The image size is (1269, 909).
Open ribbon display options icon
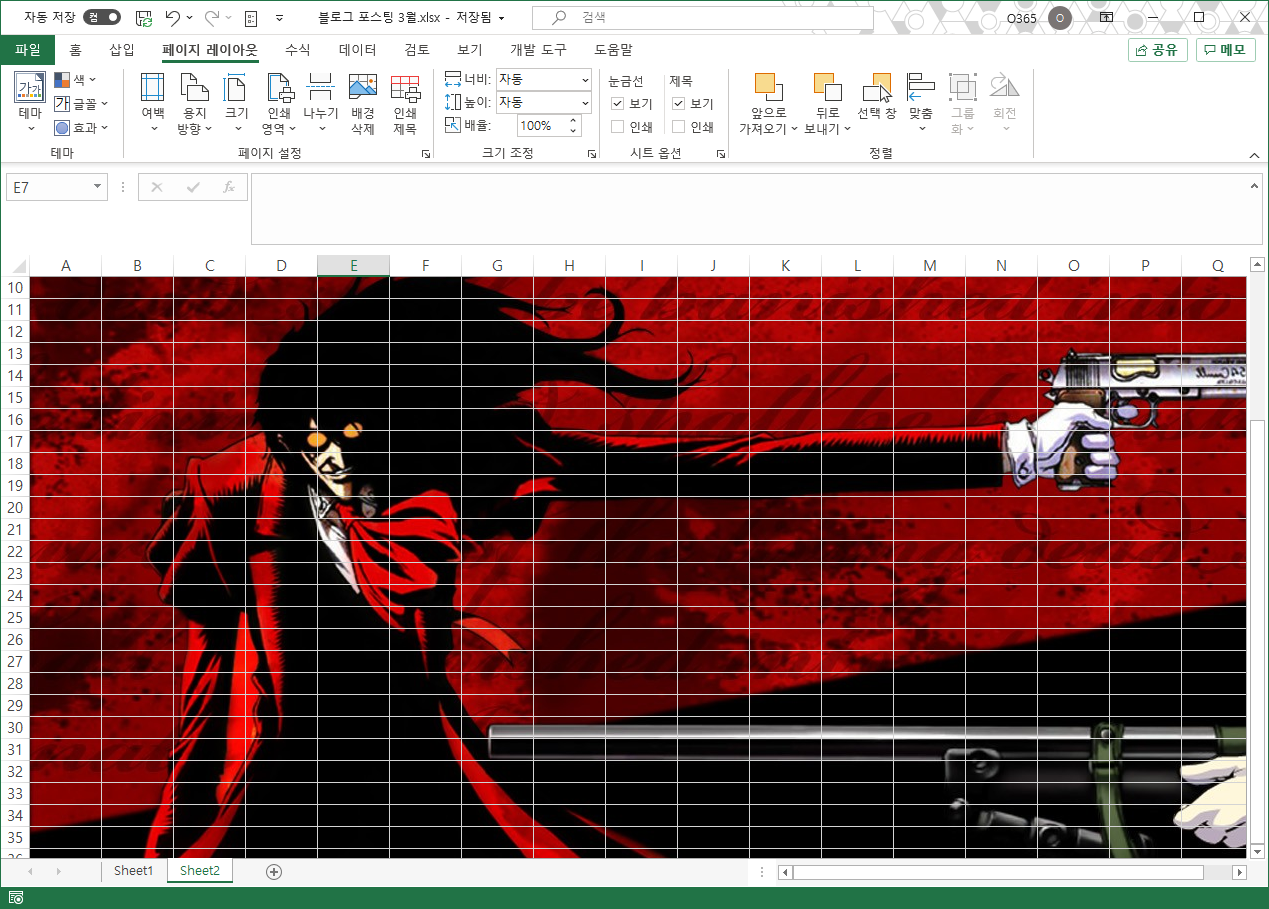(1107, 18)
